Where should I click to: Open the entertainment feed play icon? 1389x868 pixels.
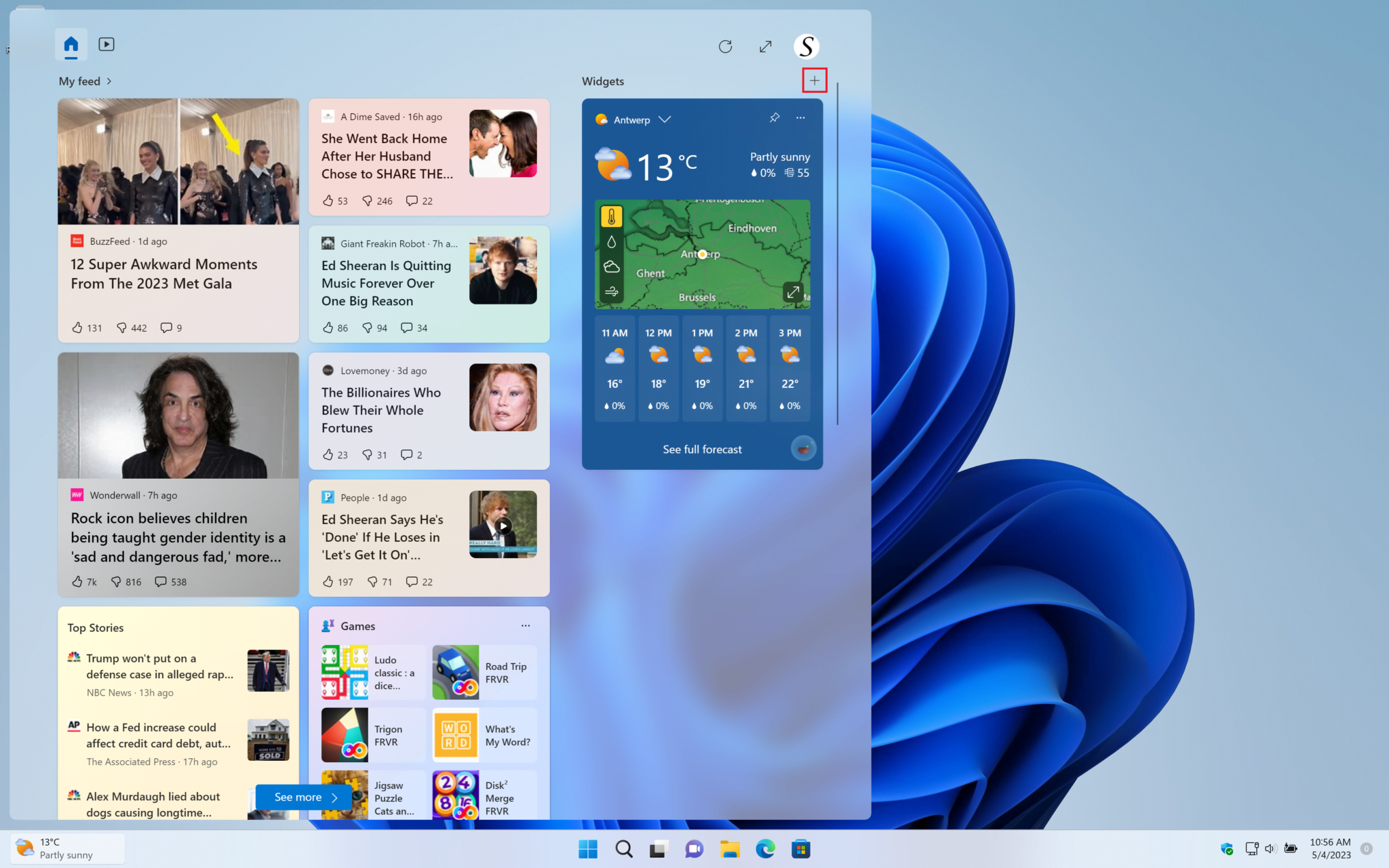106,44
